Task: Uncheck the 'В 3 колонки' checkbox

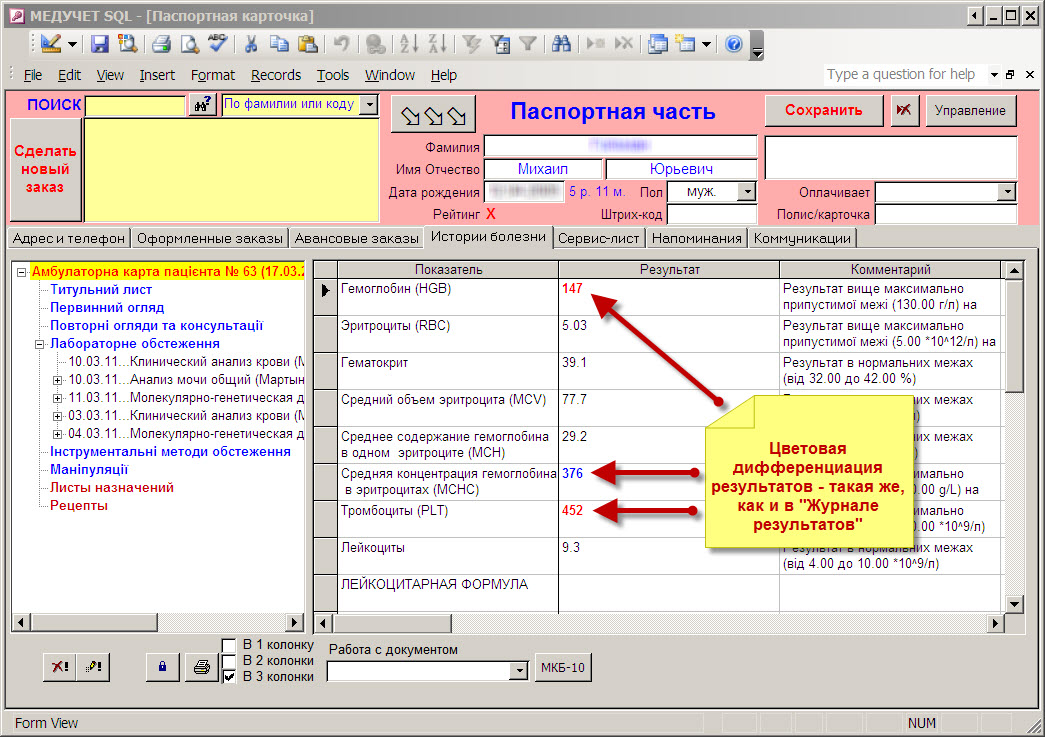Action: [229, 677]
